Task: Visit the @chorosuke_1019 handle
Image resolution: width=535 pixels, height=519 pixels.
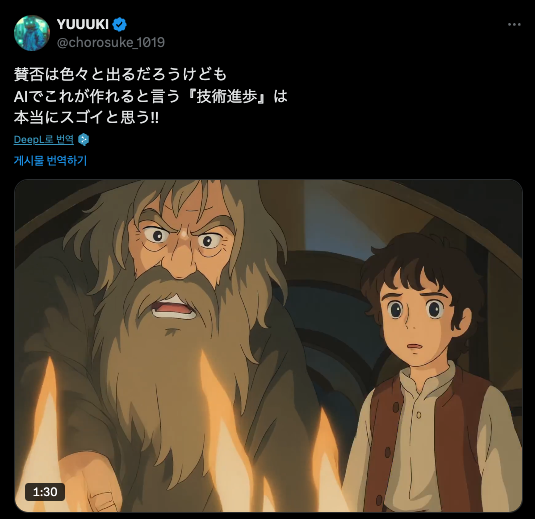Action: (x=111, y=42)
